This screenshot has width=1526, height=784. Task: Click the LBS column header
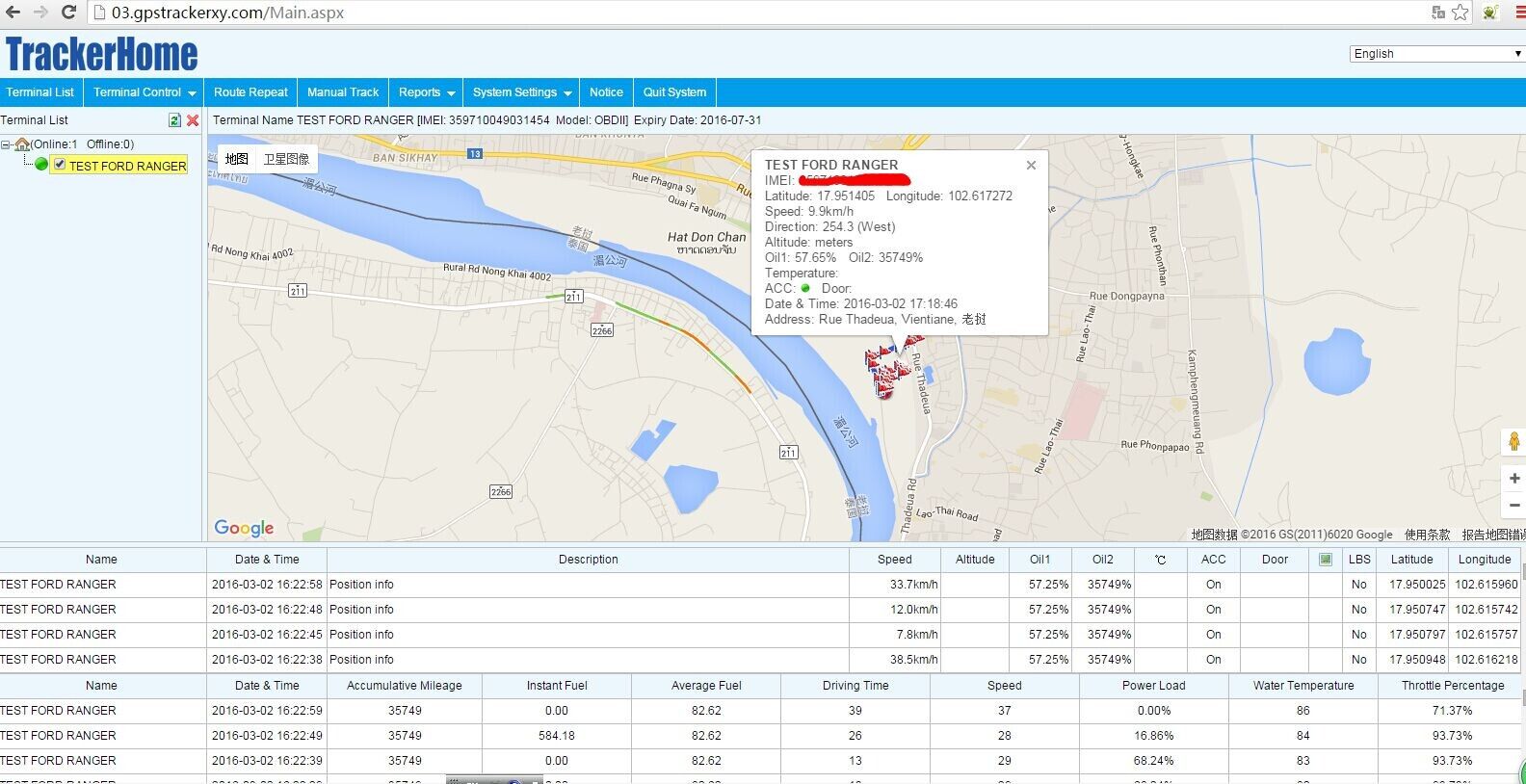(x=1359, y=560)
